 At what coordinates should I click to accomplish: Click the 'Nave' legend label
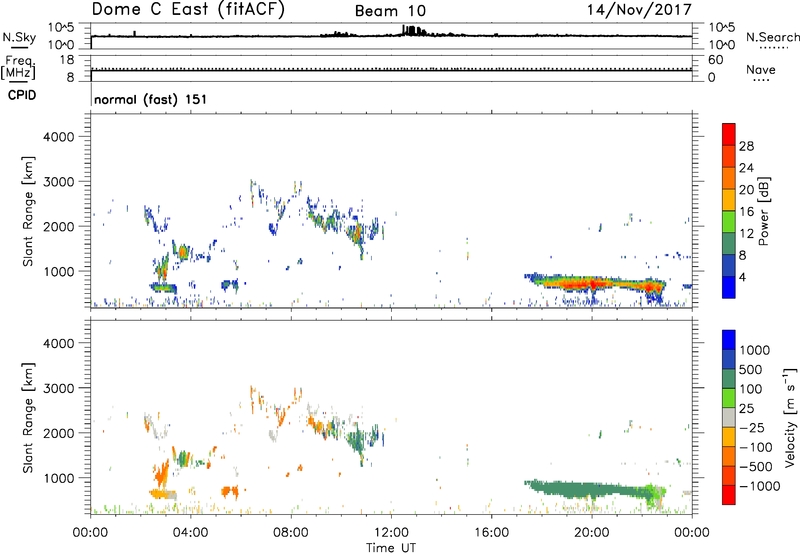(x=761, y=69)
